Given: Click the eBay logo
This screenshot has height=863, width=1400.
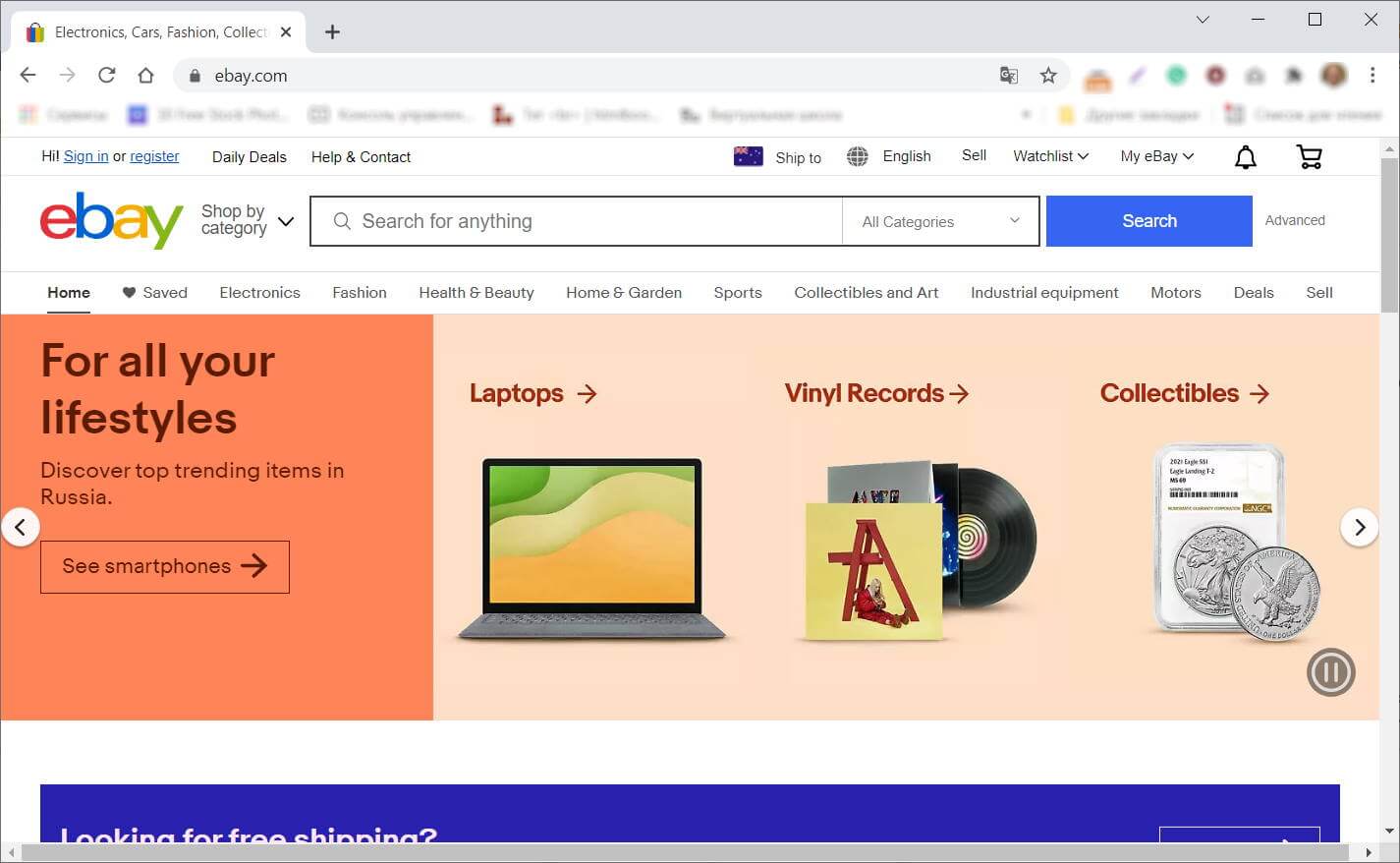Looking at the screenshot, I should point(111,221).
